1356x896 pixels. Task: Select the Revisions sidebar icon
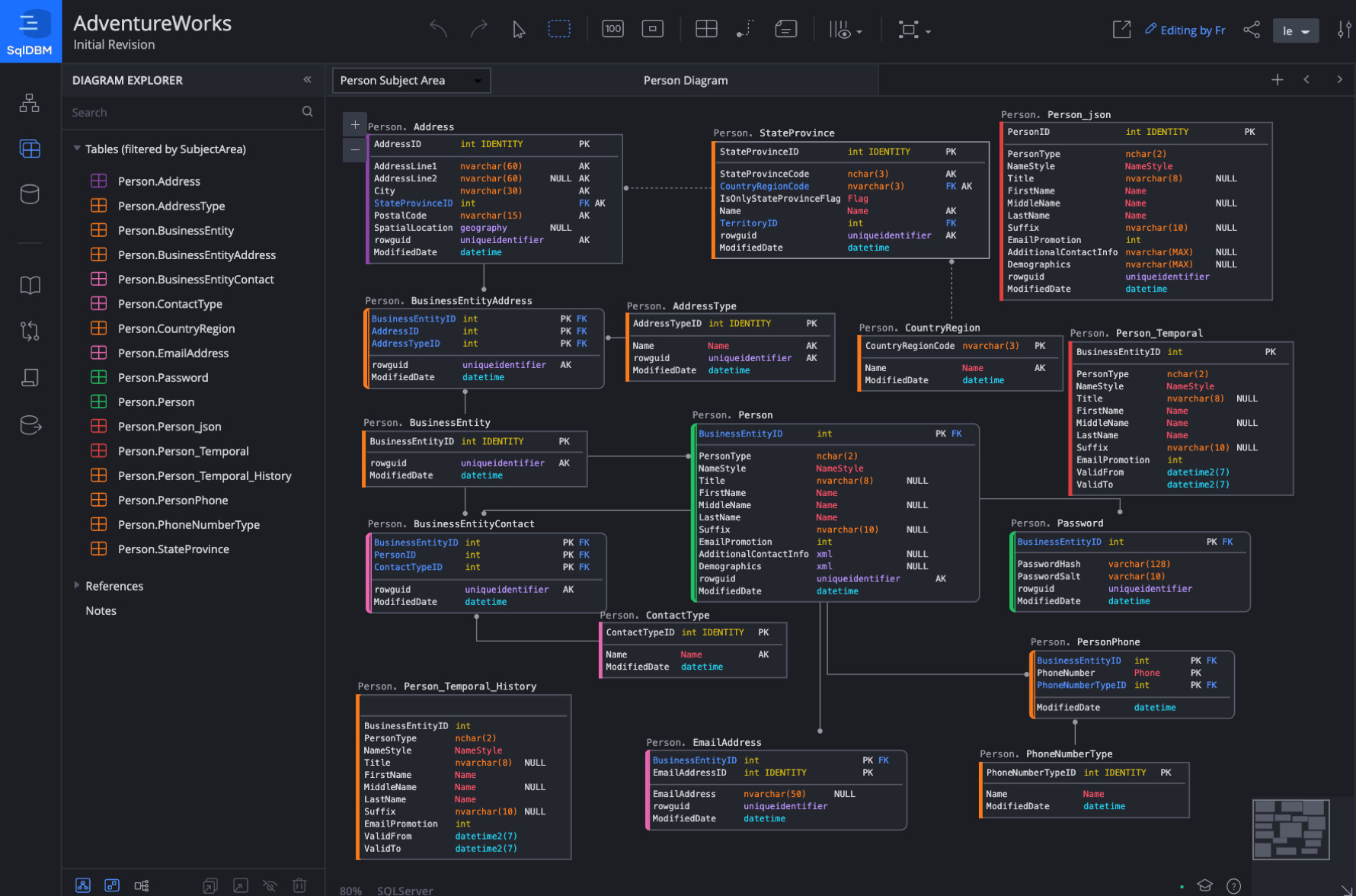(x=30, y=331)
